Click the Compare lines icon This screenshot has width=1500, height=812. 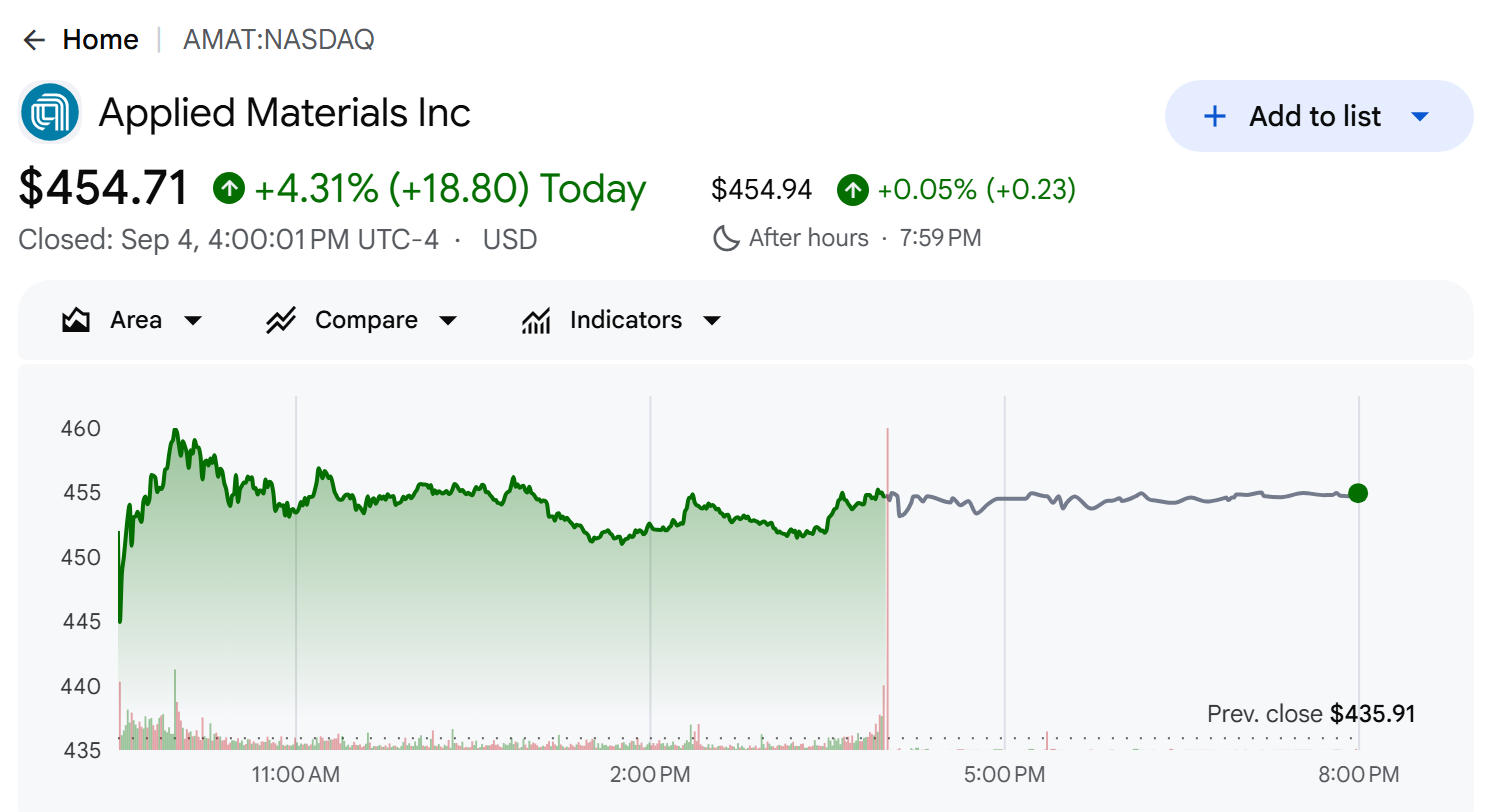coord(281,320)
